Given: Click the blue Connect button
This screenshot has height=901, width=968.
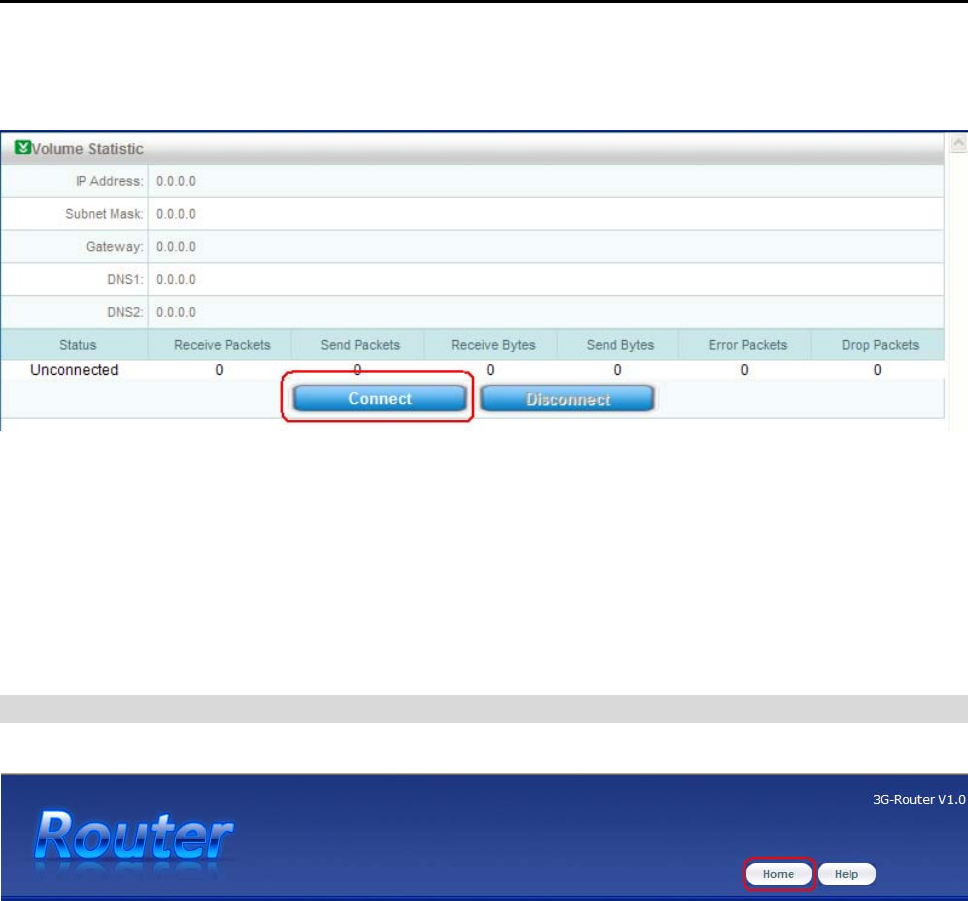Looking at the screenshot, I should (x=380, y=398).
